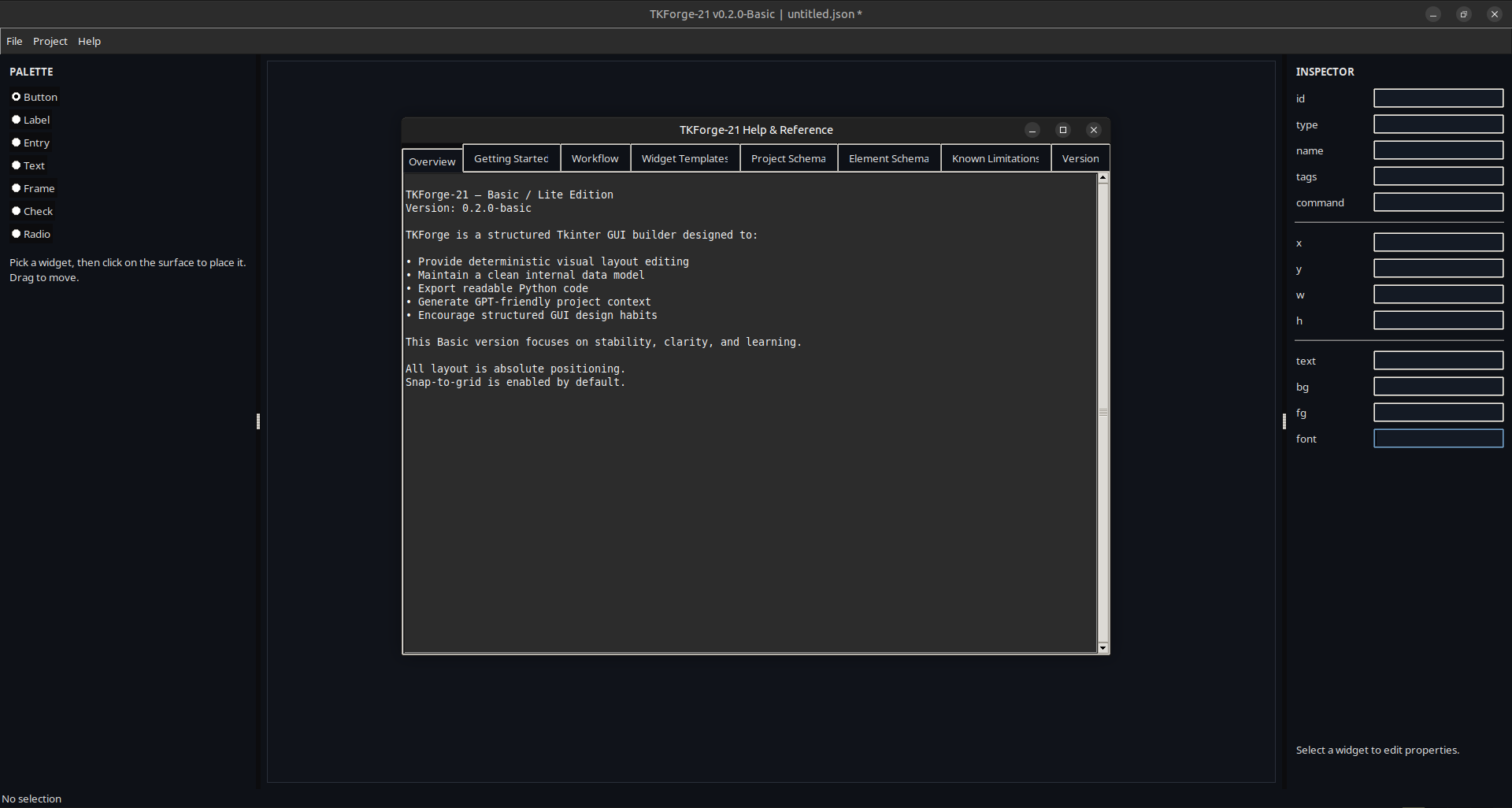Click the scrollbar up arrow in help text
The image size is (1512, 808).
point(1102,178)
